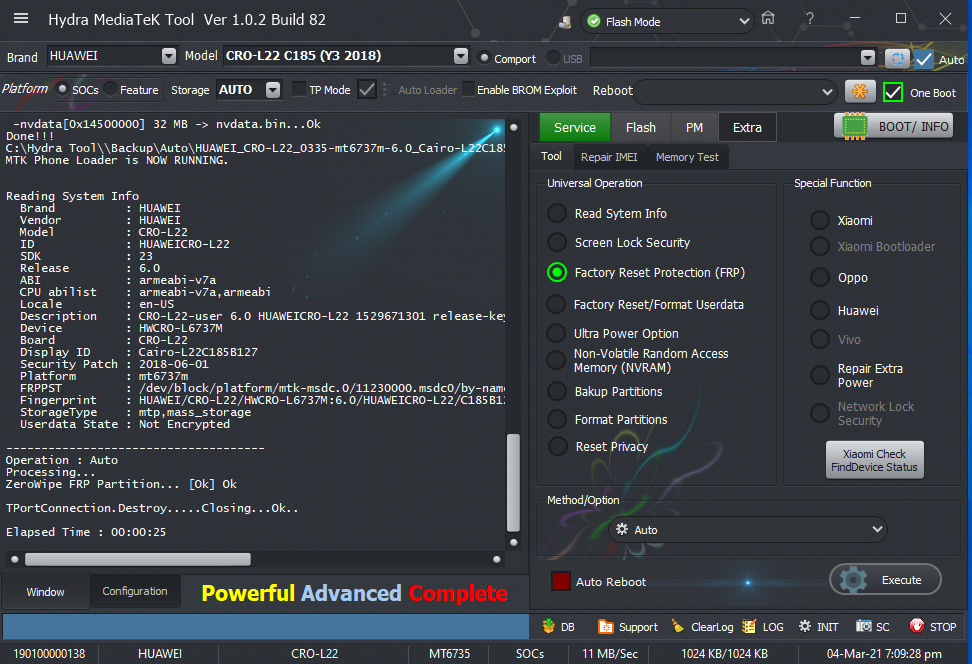The width and height of the screenshot is (972, 664).
Task: Select Ultra Power Option radio
Action: coord(556,333)
